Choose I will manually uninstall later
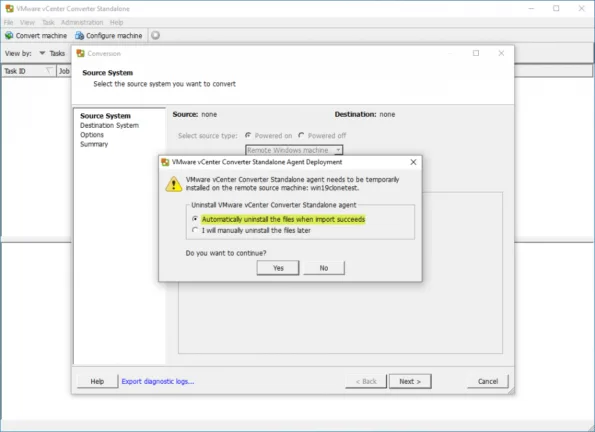 click(195, 230)
